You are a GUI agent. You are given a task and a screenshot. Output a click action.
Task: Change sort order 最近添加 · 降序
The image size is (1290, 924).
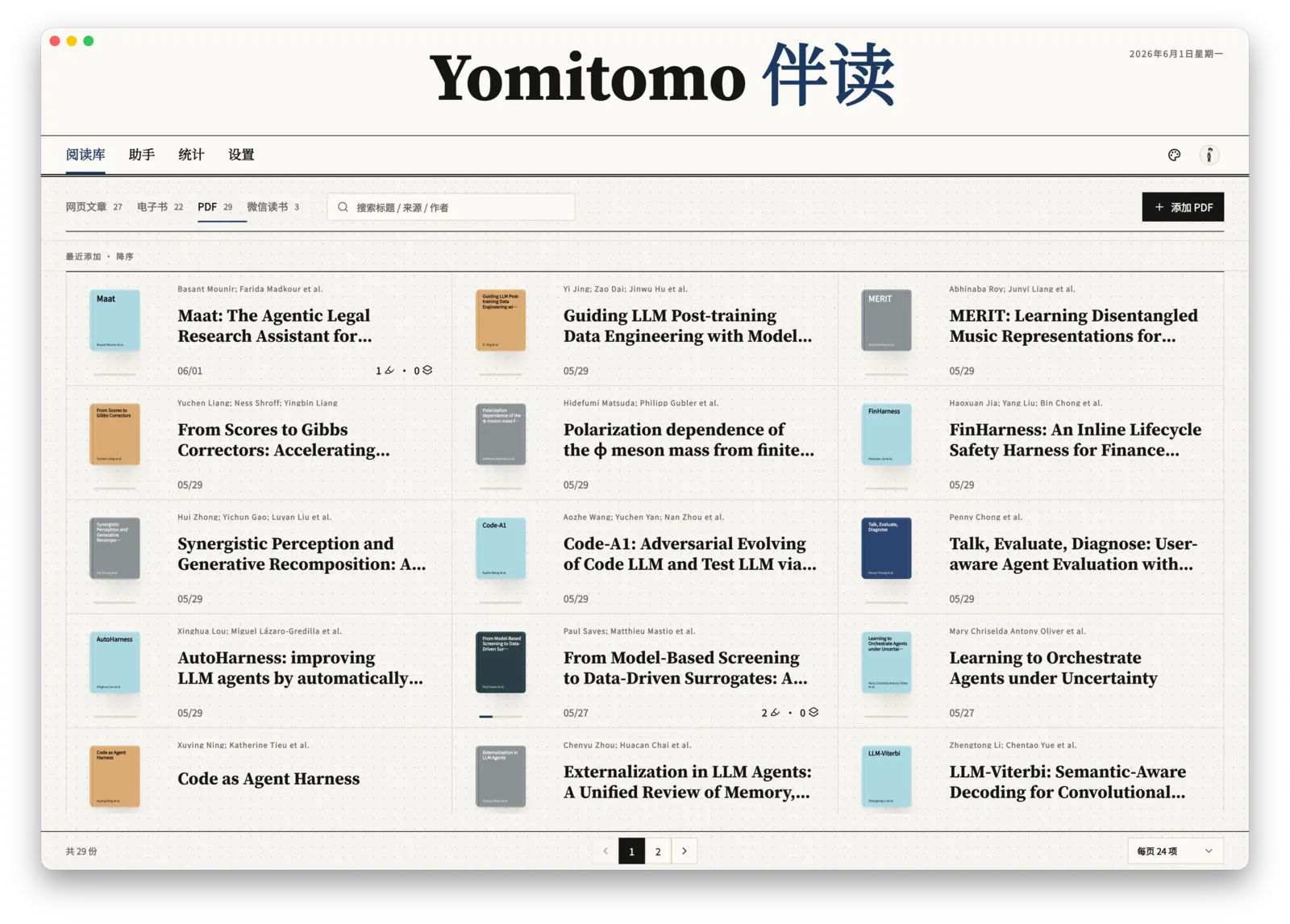(99, 256)
